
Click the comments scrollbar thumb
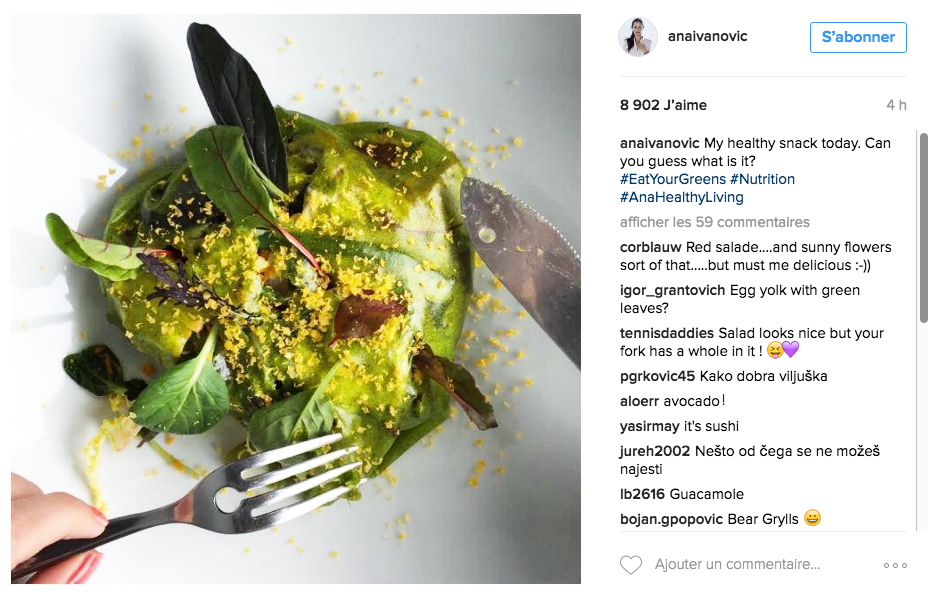pyautogui.click(x=923, y=228)
